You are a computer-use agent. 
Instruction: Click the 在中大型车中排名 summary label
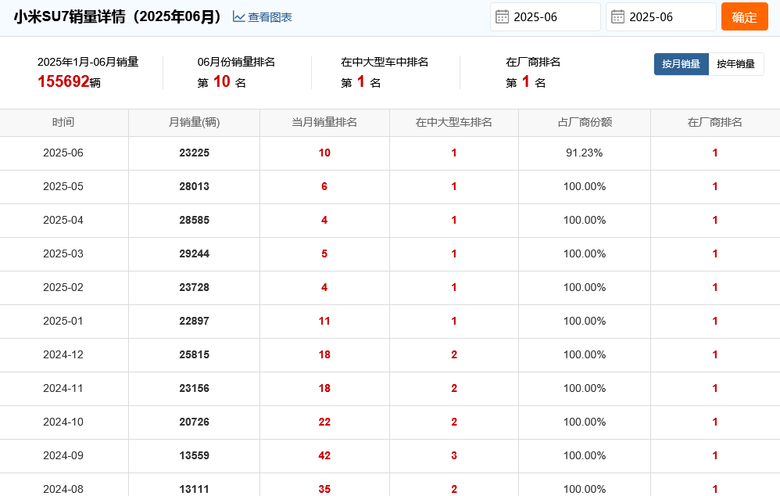(x=385, y=62)
